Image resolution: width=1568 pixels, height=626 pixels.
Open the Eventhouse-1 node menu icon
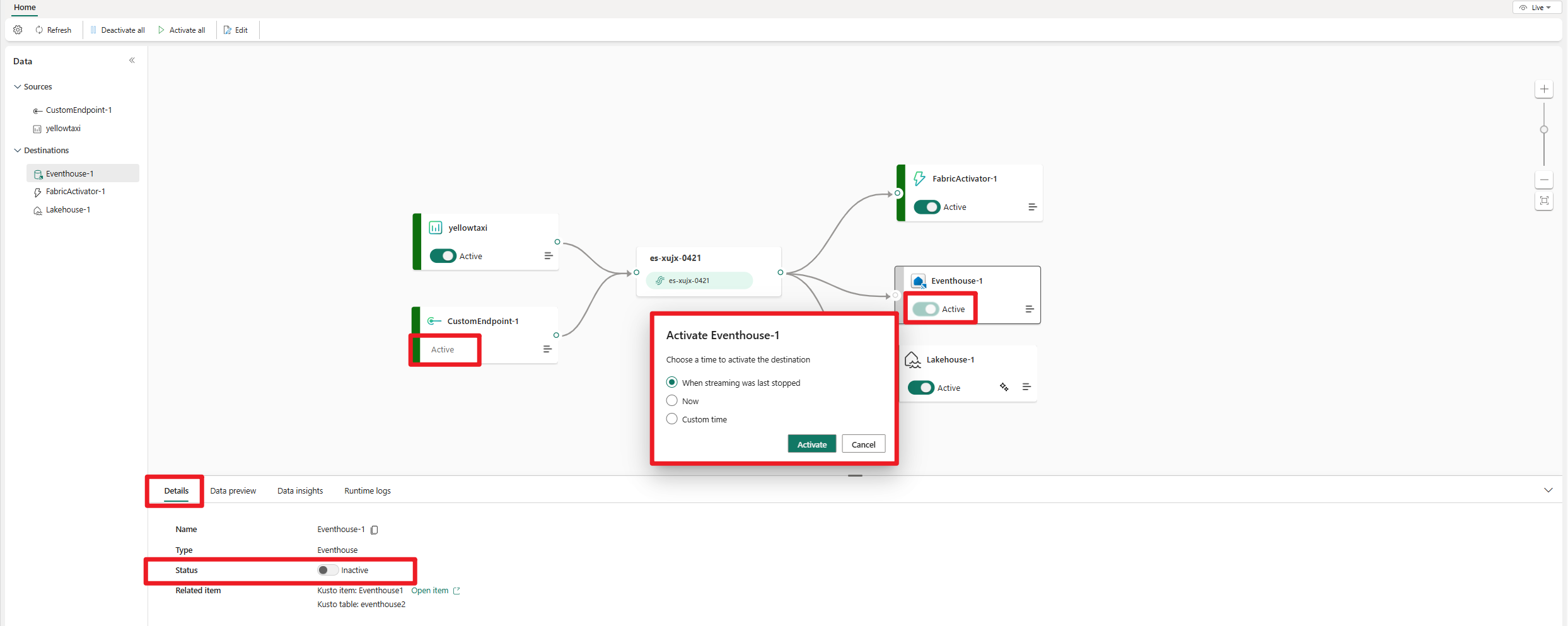[1030, 309]
